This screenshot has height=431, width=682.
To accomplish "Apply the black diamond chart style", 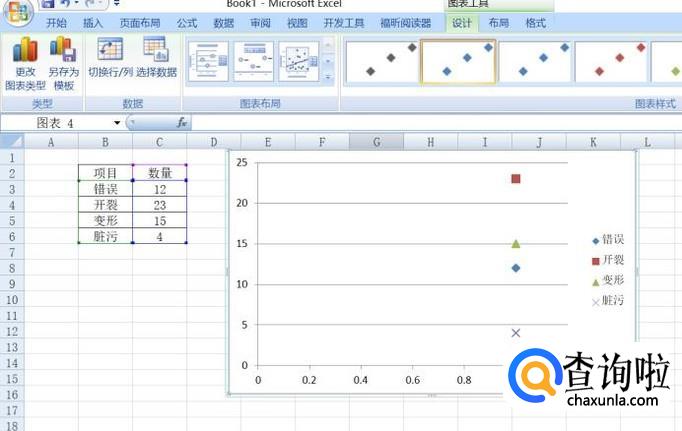I will tap(381, 61).
